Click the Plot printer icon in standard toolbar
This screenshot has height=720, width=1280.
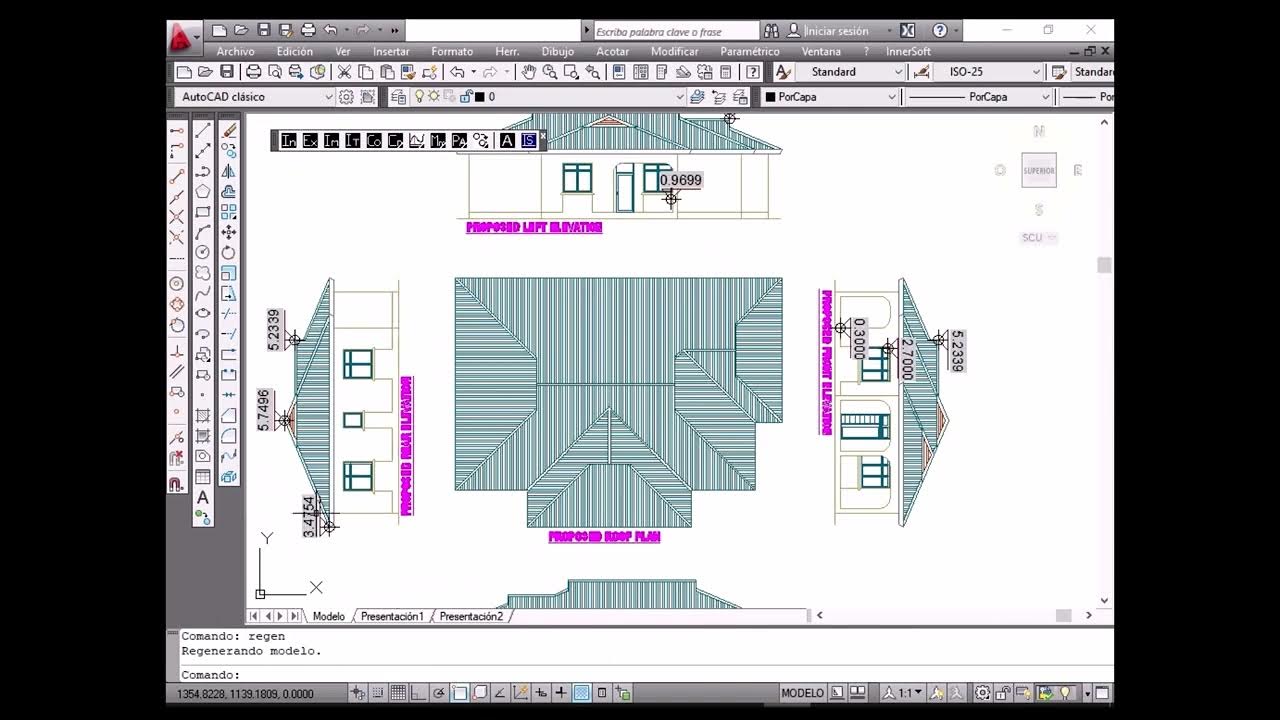click(254, 71)
